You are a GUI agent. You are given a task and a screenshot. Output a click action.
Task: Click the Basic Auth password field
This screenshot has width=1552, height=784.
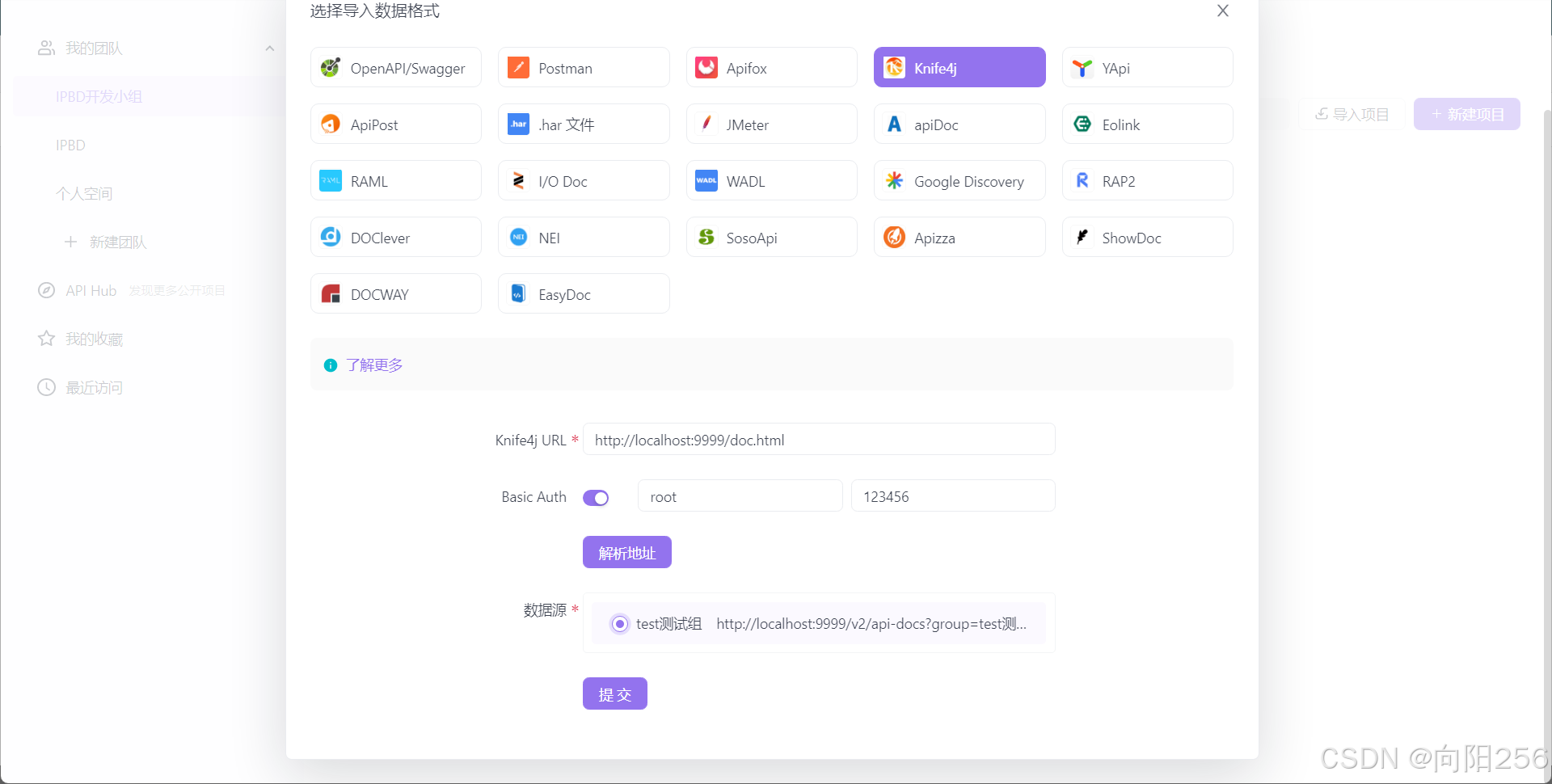953,496
